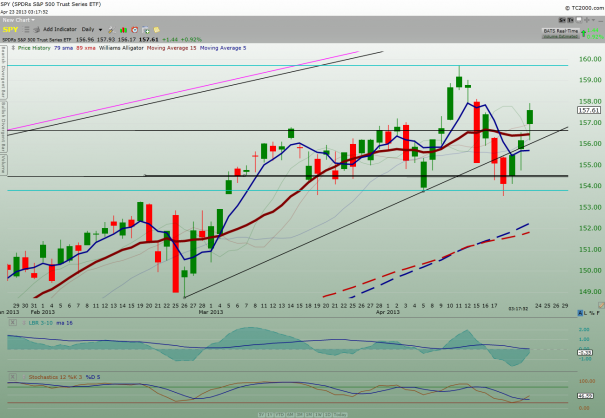This screenshot has height=418, width=605.
Task: Click the Stochastics current value scale marker
Action: pyautogui.click(x=585, y=396)
